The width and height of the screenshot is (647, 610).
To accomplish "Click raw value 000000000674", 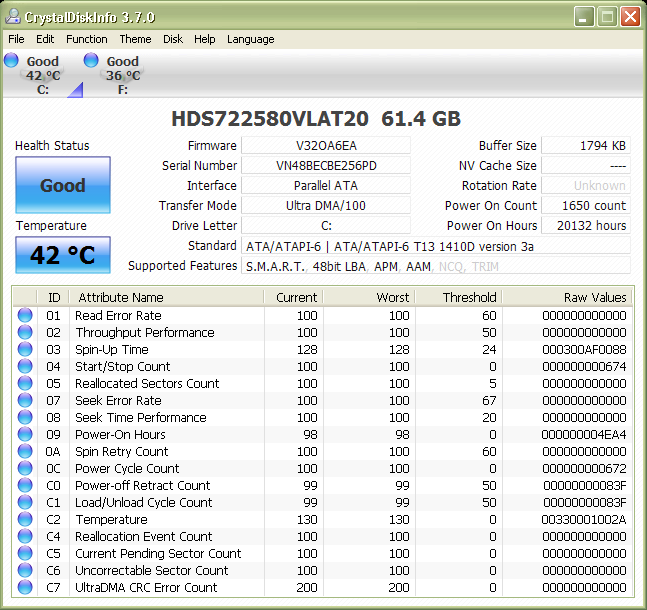I will pos(584,366).
